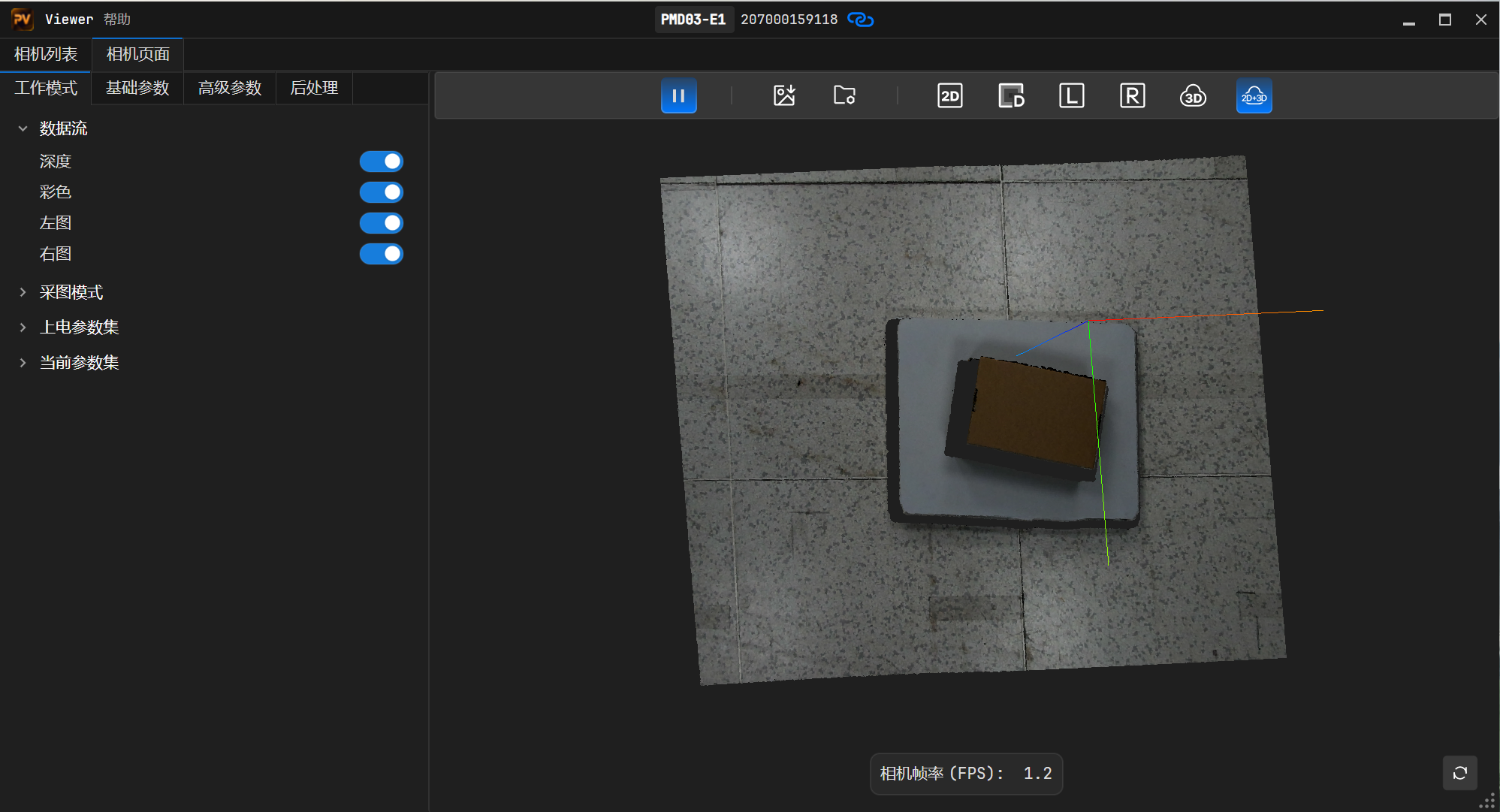Toggle the 右图 right image switch
Viewport: 1500px width, 812px height.
382,254
